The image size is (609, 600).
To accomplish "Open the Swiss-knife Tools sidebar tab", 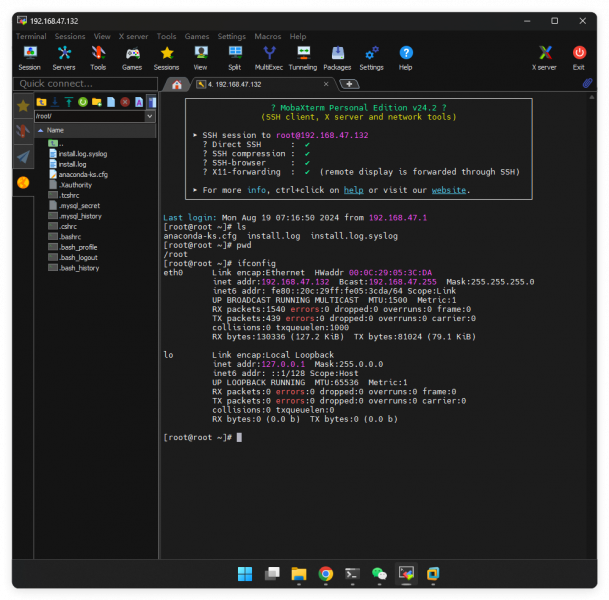I will [23, 131].
